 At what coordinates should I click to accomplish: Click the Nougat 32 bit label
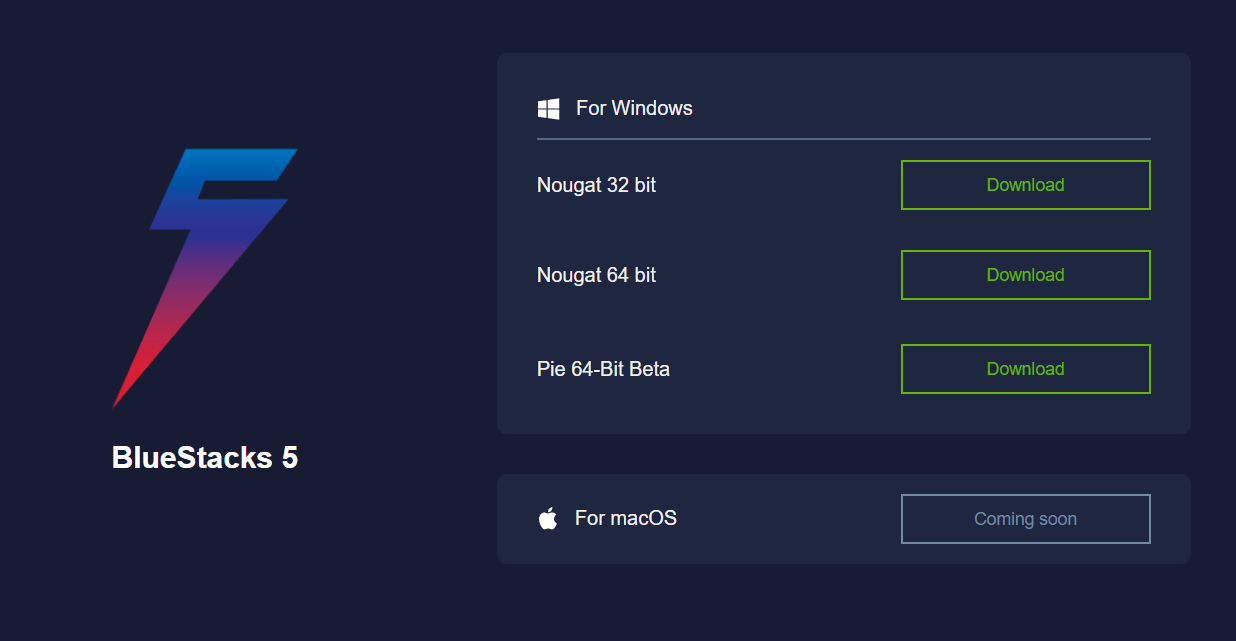[x=596, y=185]
